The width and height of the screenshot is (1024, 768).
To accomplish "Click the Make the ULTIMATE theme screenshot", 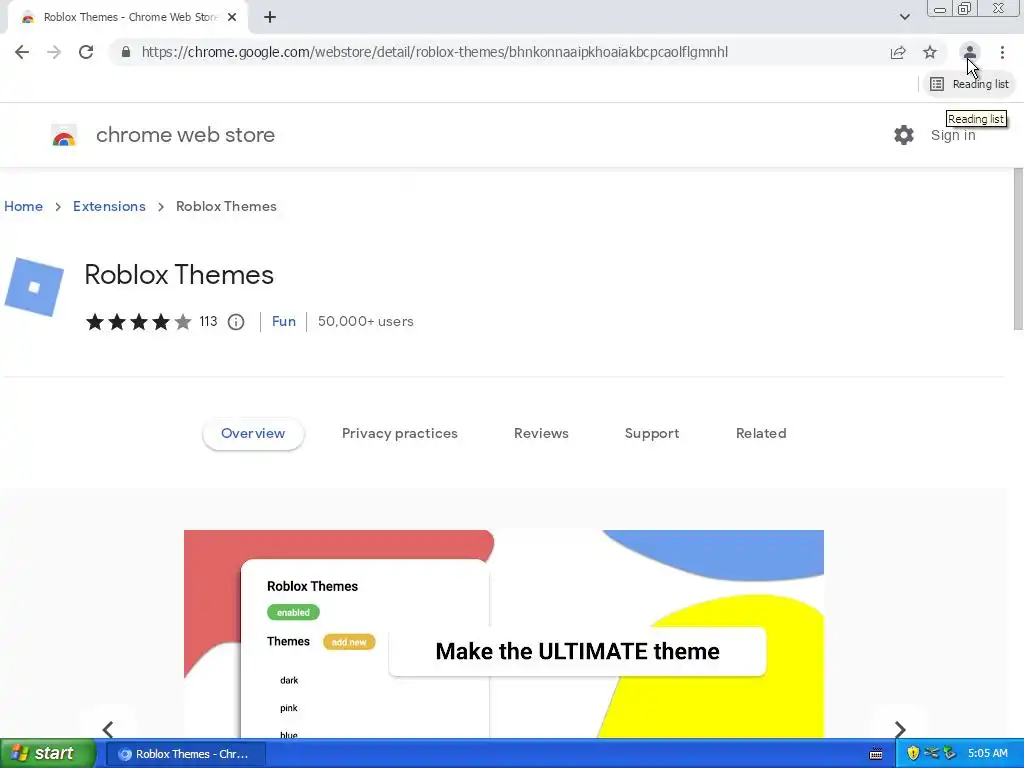I will (x=504, y=634).
